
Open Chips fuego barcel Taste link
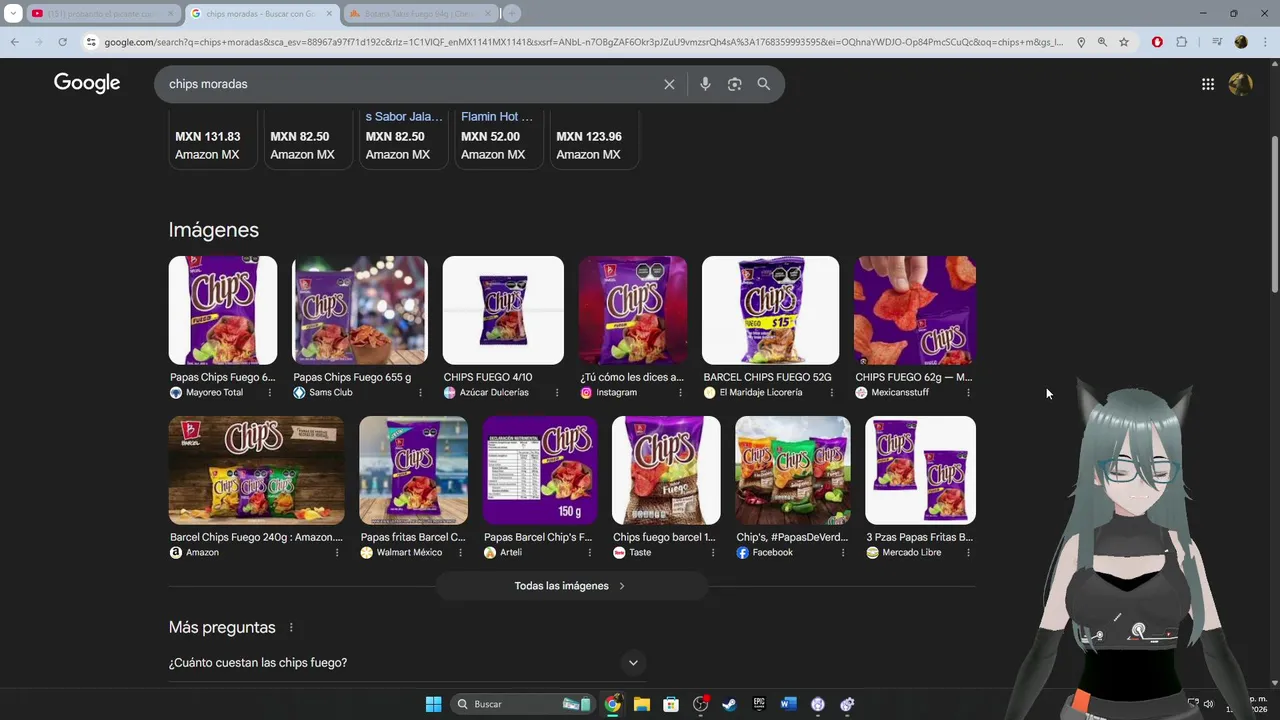664,537
